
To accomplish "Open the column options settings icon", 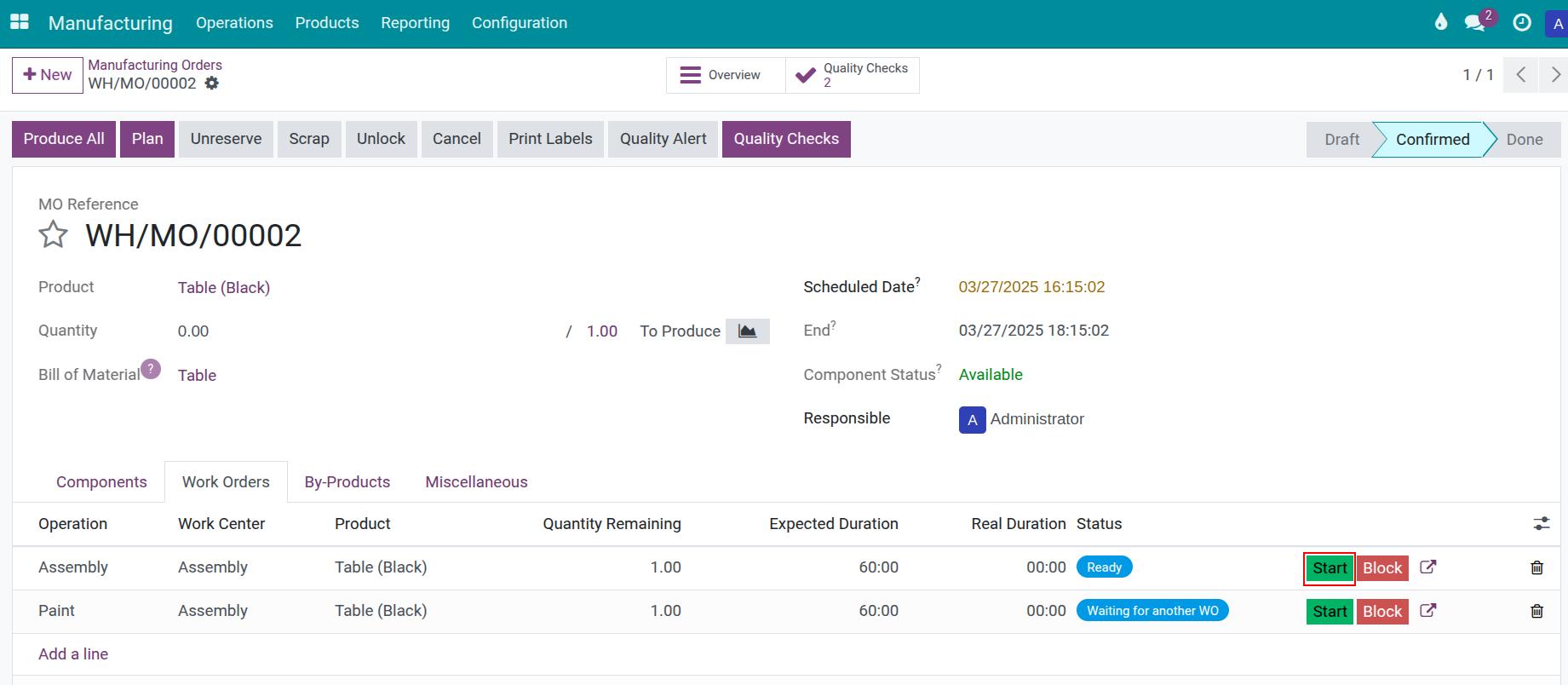I will [1542, 524].
